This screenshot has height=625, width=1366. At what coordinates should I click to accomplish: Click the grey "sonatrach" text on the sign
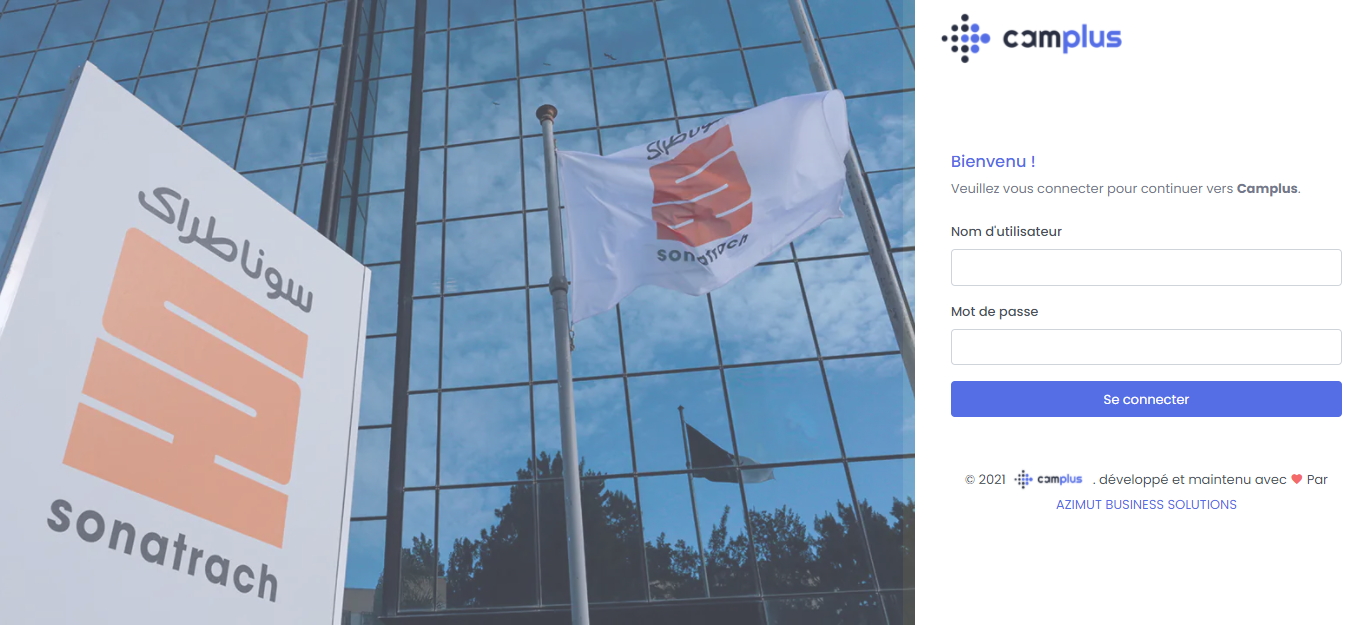click(x=162, y=549)
